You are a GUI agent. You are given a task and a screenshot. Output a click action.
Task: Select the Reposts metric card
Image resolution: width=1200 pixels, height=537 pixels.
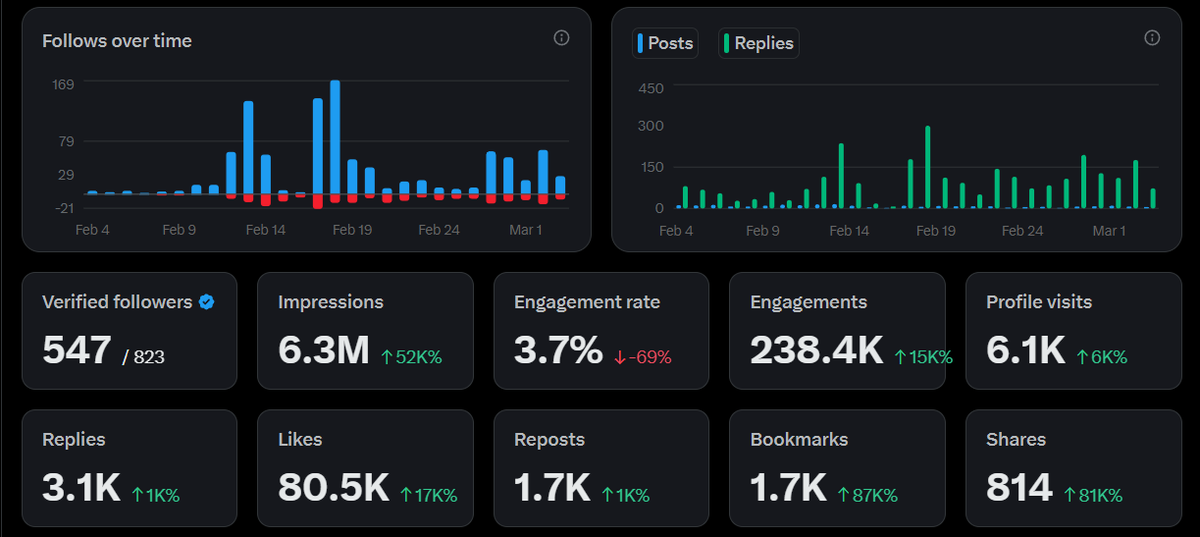[601, 468]
